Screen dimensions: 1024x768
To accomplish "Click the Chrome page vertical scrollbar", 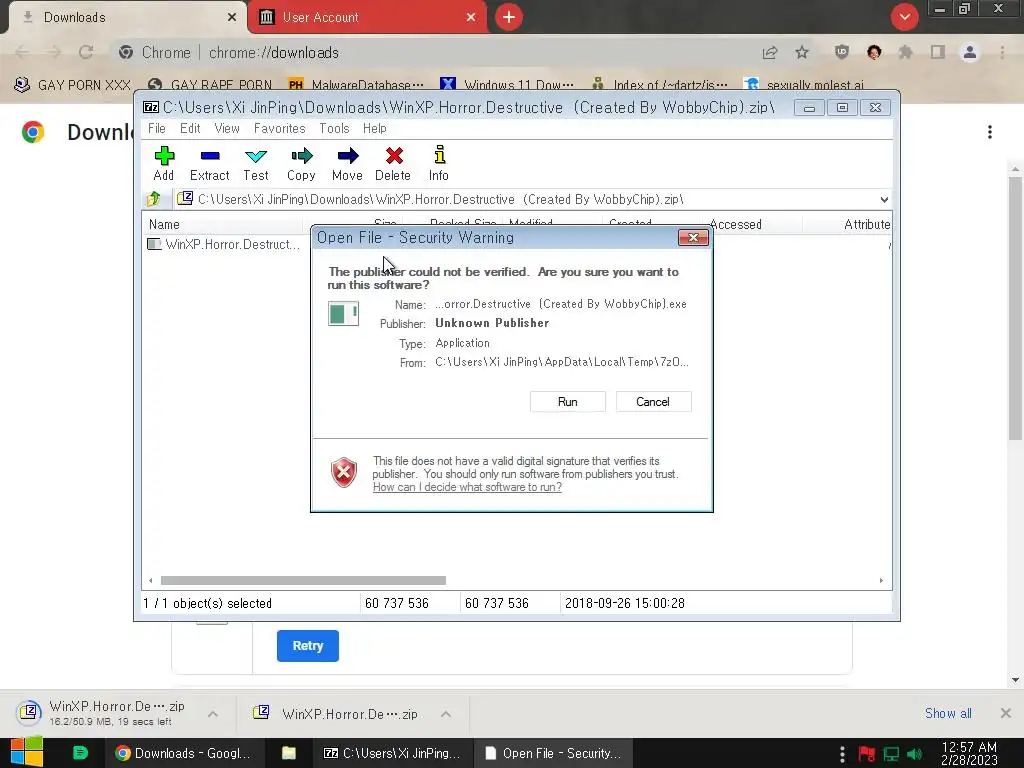I will click(1015, 308).
